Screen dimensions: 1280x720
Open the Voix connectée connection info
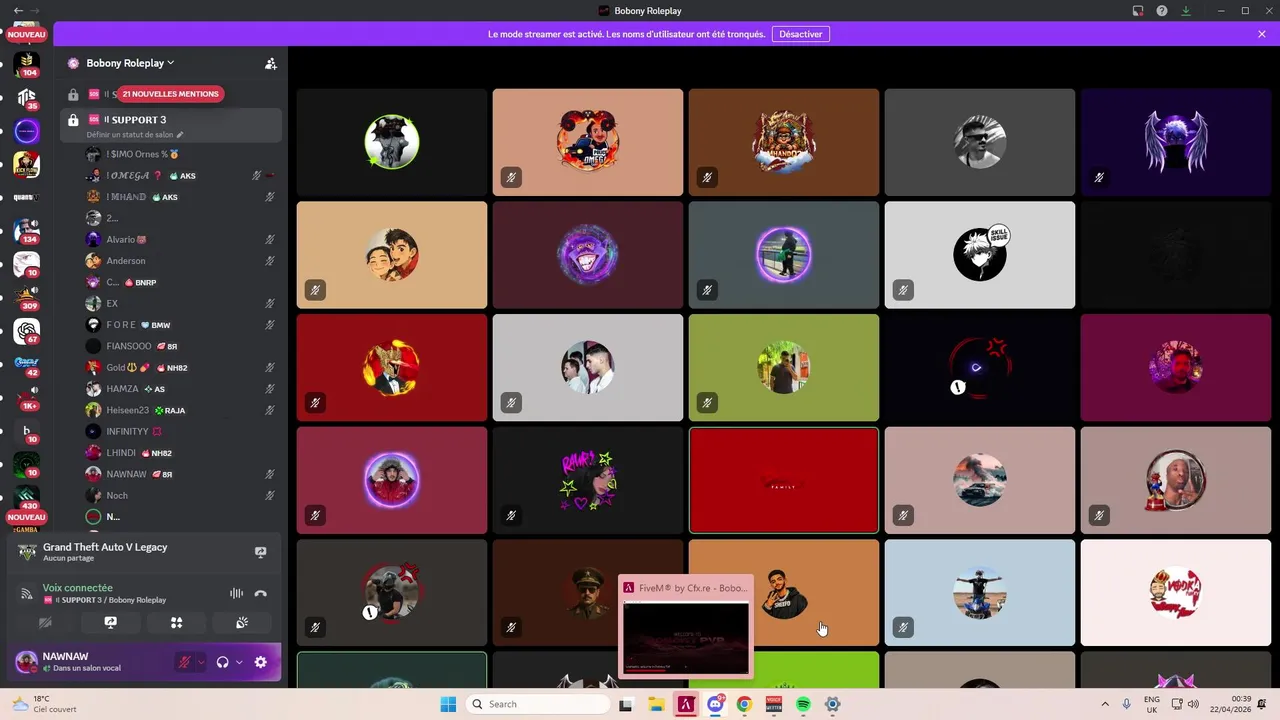(78, 588)
